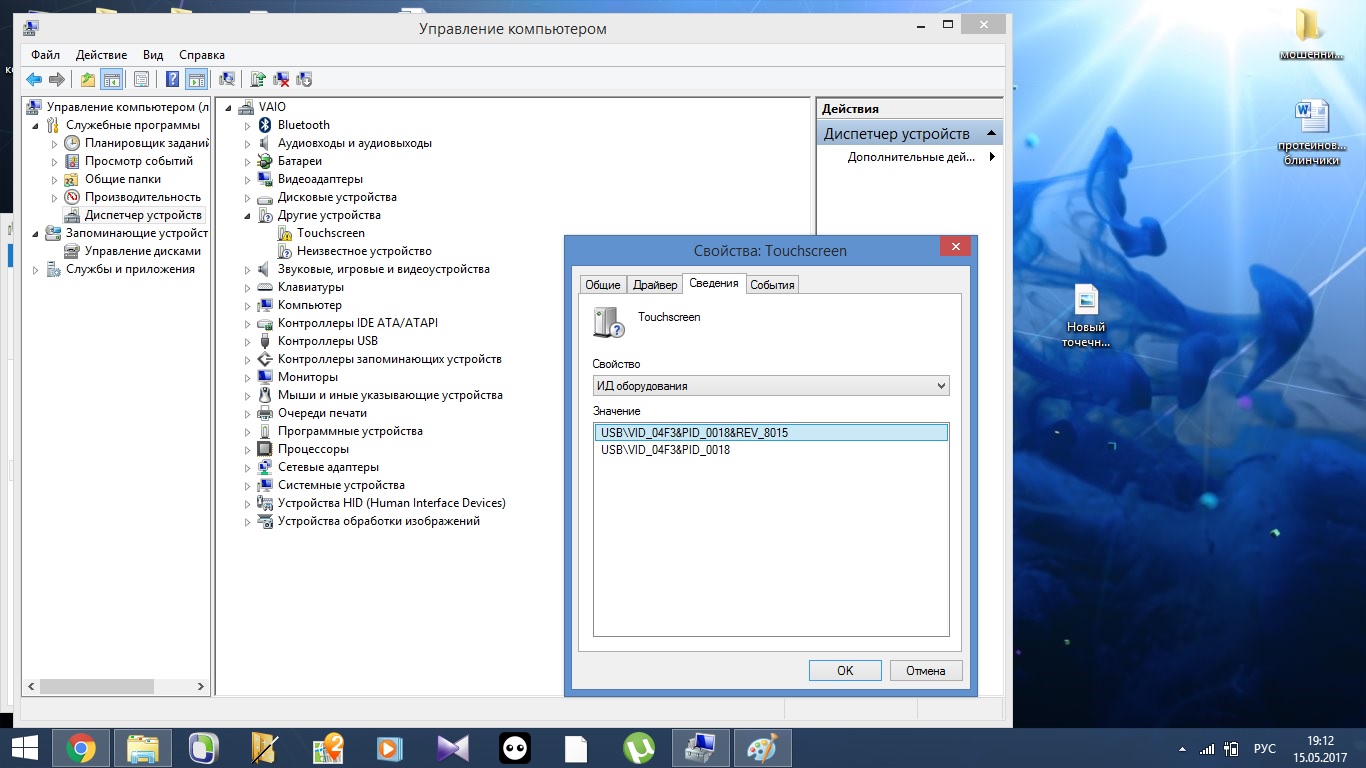Click the РУС language indicator
Image resolution: width=1366 pixels, height=768 pixels.
click(1265, 749)
